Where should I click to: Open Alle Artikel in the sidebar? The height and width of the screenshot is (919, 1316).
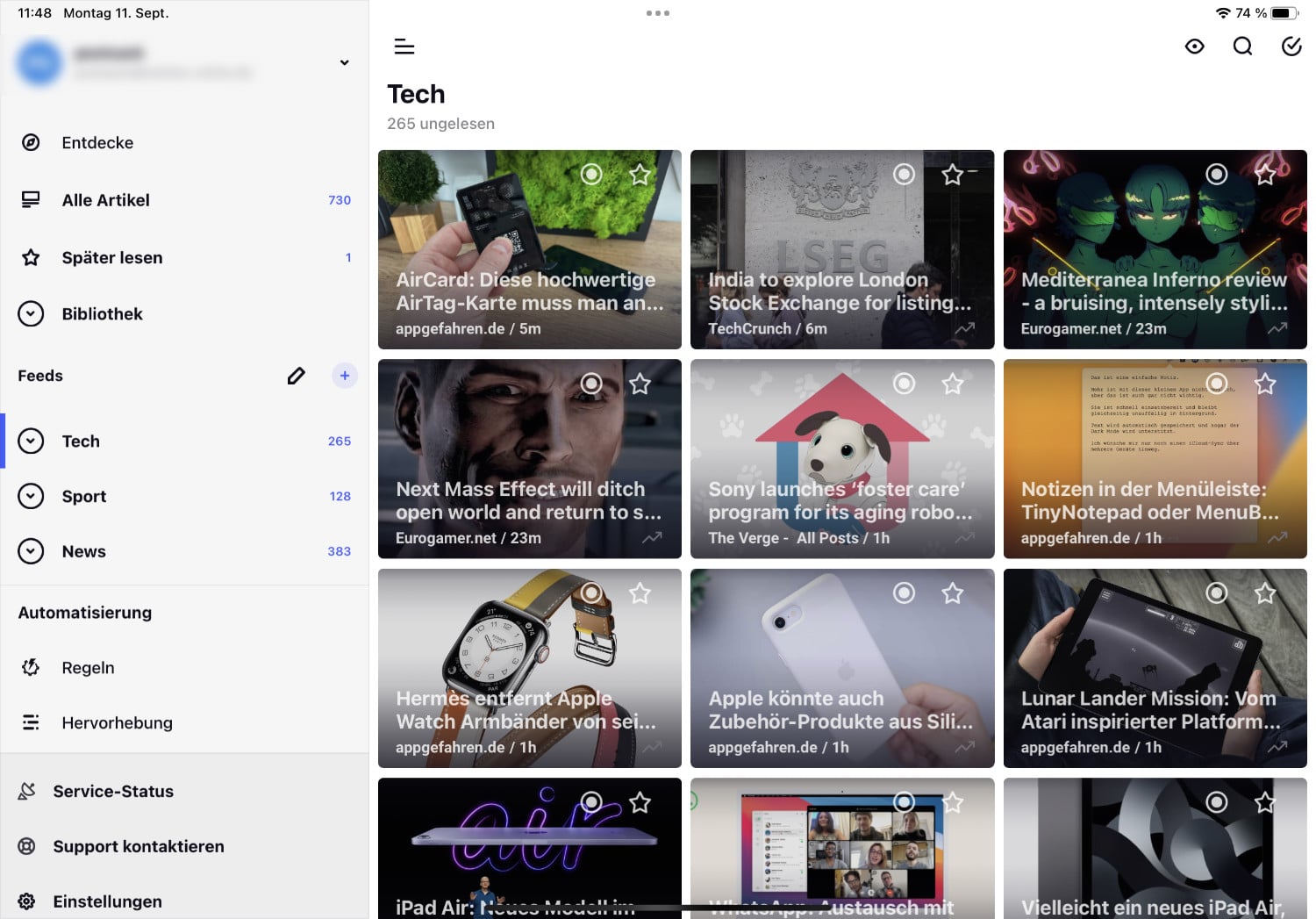(x=105, y=200)
